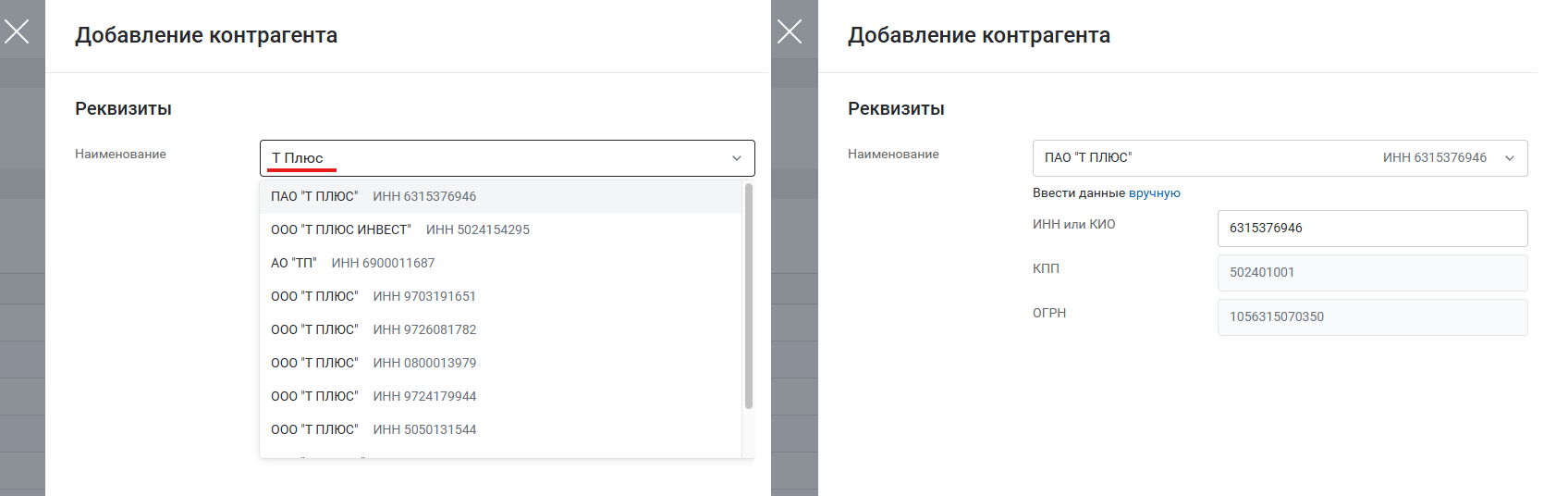Click the 'ИНН или КИО' label
The width and height of the screenshot is (1568, 496).
[1074, 225]
